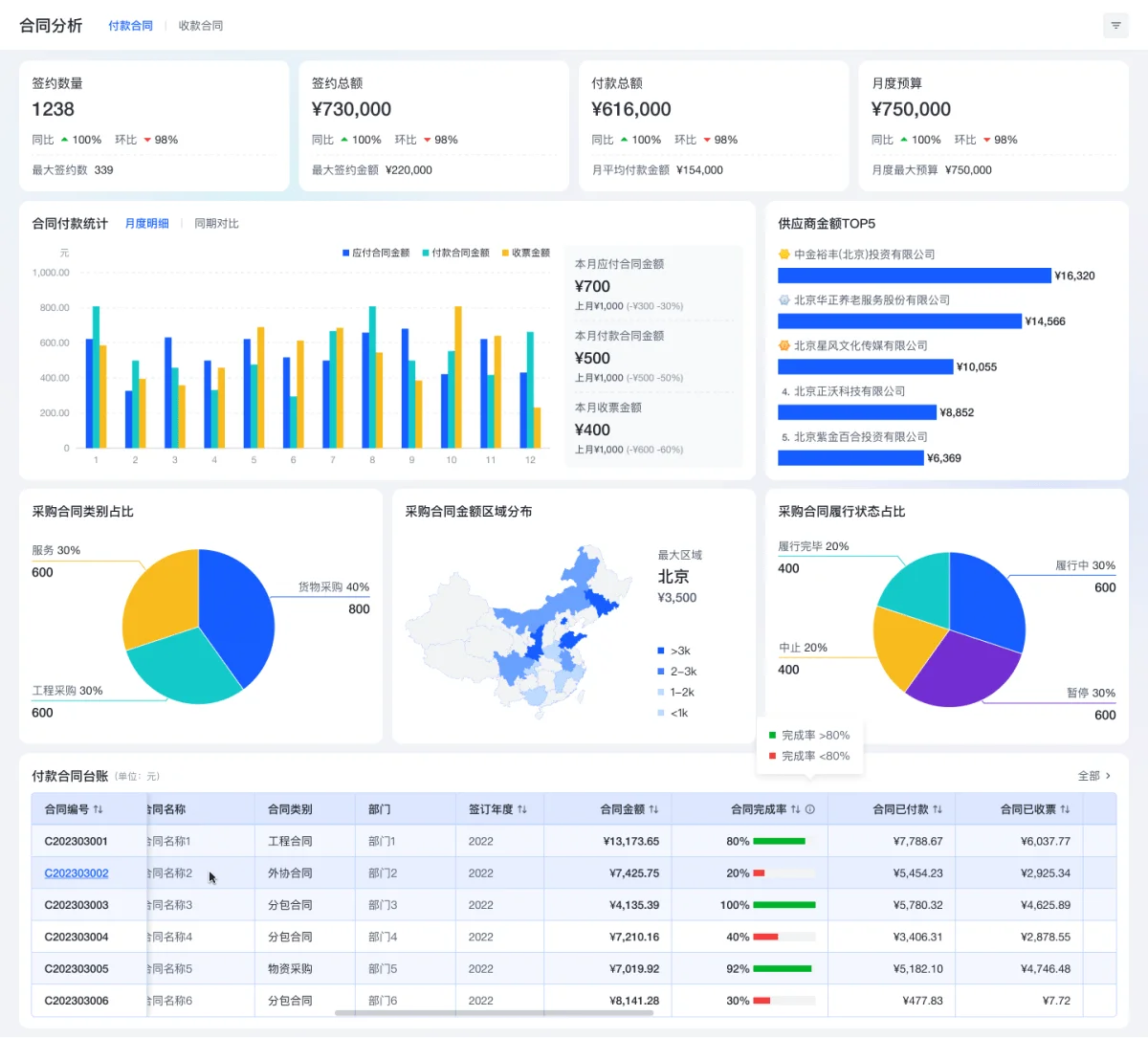Toggle the 2–3k map legend range

677,672
